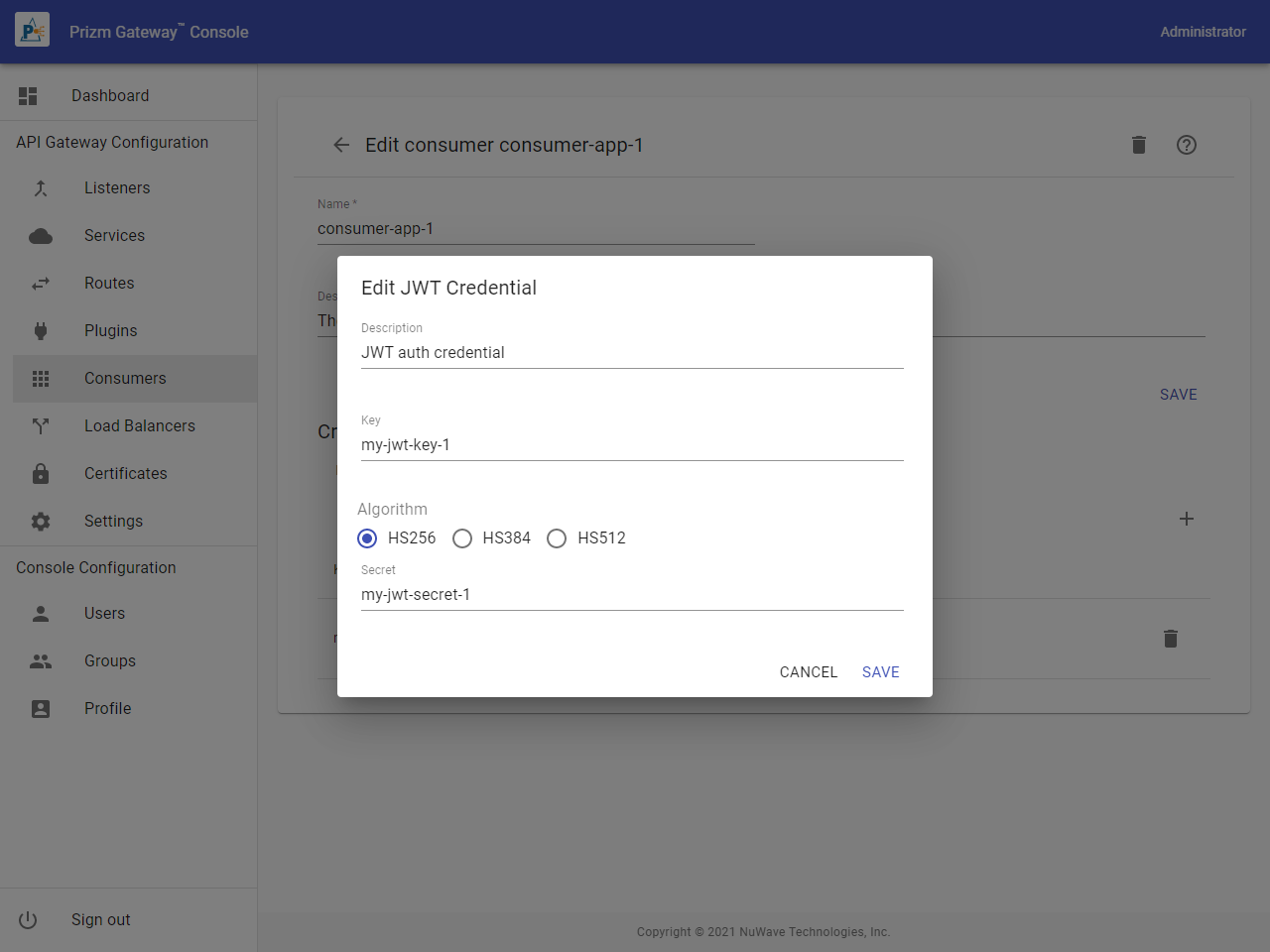1270x952 pixels.
Task: Click the Prizm Gateway logo icon
Action: tap(33, 31)
